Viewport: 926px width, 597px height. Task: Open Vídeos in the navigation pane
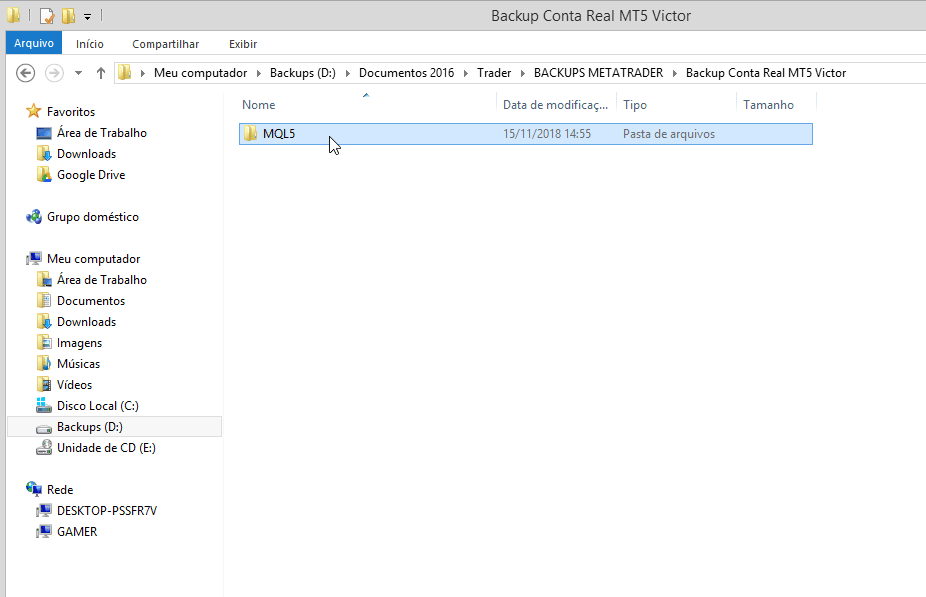click(x=74, y=385)
